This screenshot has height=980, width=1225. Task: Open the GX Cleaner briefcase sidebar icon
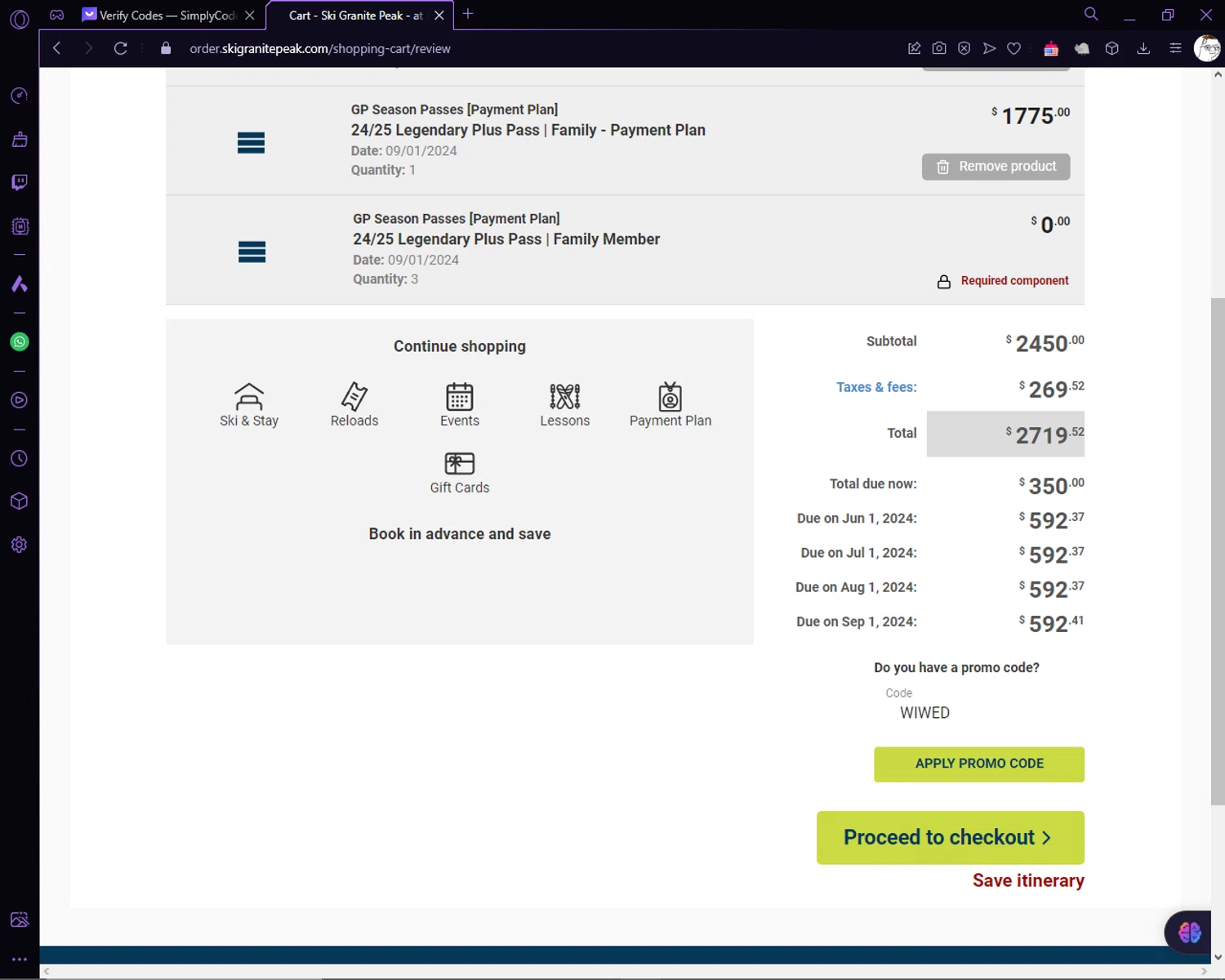(20, 140)
